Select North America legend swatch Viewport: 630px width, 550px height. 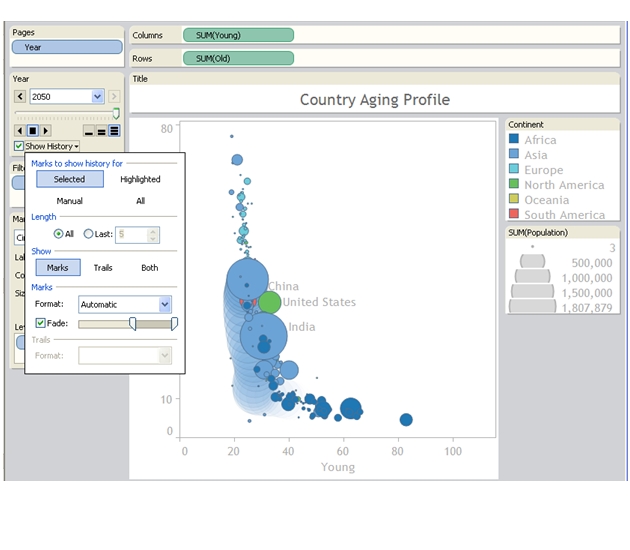[513, 184]
